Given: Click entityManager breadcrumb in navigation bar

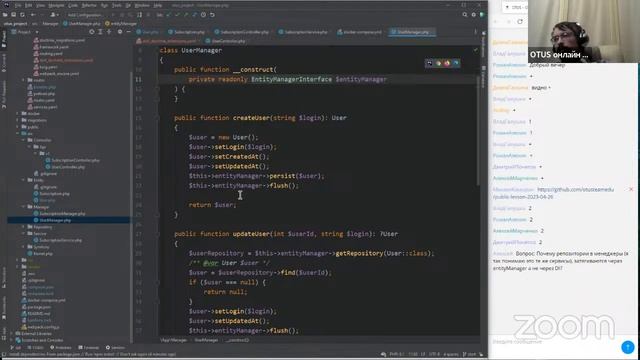Looking at the screenshot, I should (x=121, y=24).
